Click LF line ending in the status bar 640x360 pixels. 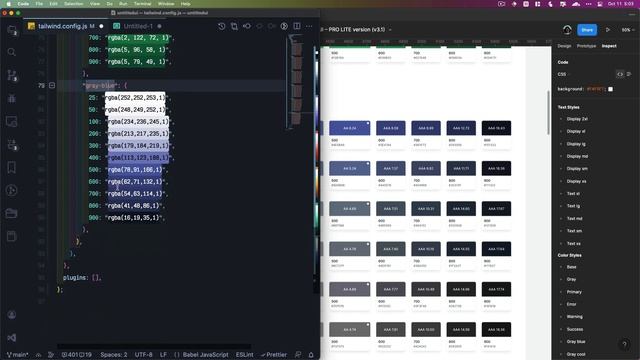[163, 355]
